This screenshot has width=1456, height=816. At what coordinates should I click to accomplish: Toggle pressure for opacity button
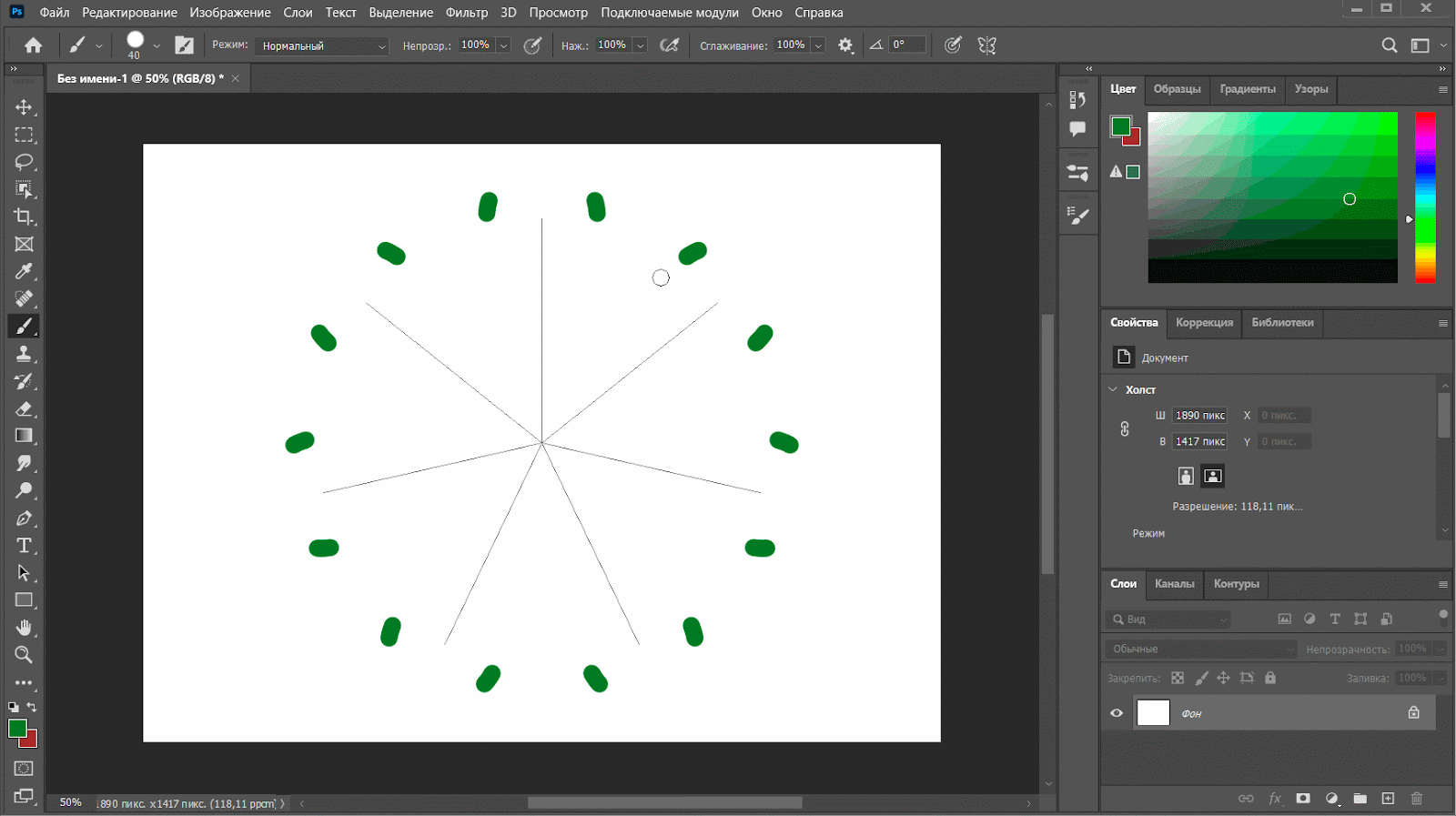click(533, 45)
